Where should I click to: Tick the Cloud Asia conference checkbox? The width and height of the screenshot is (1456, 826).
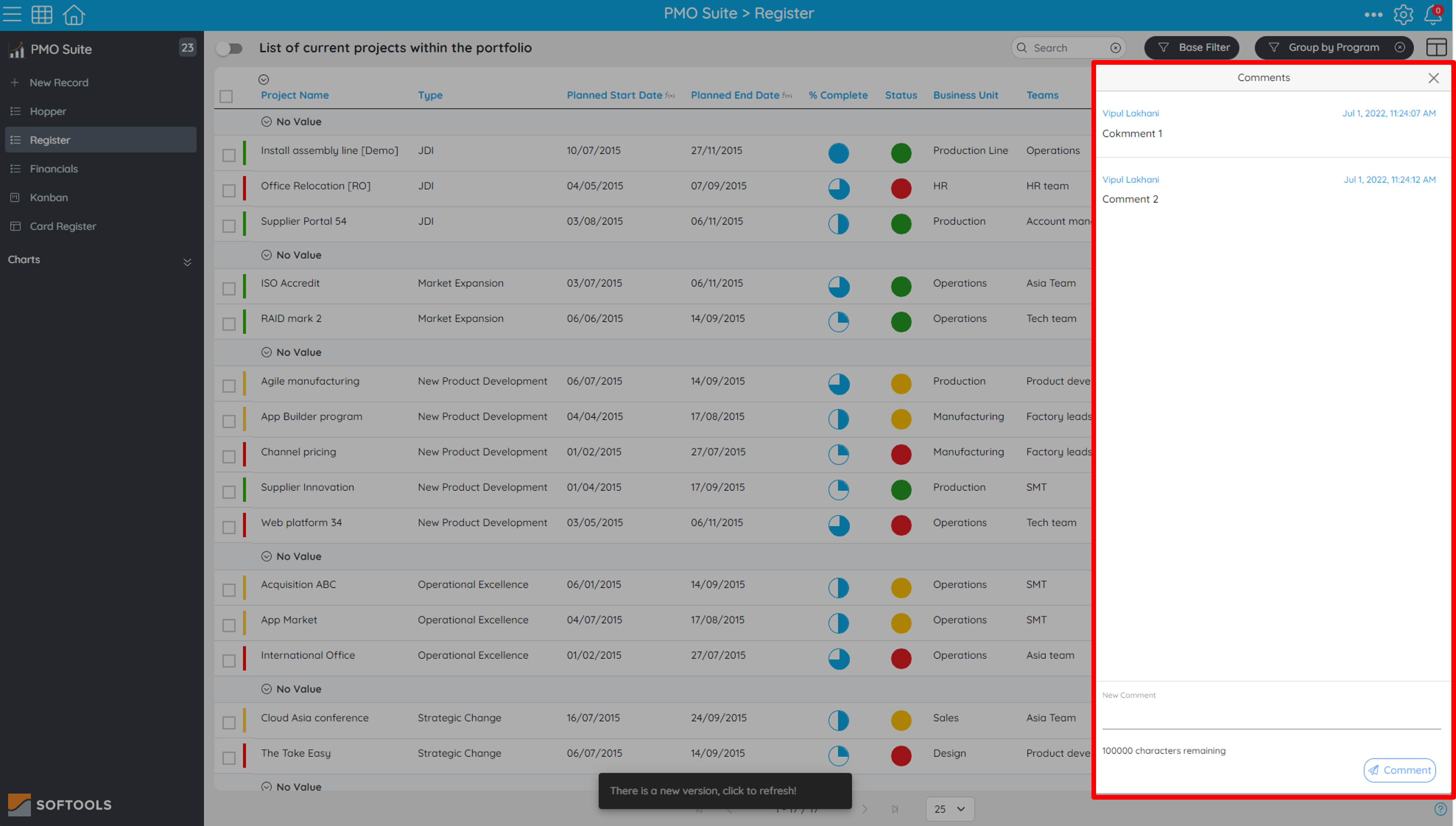click(228, 722)
